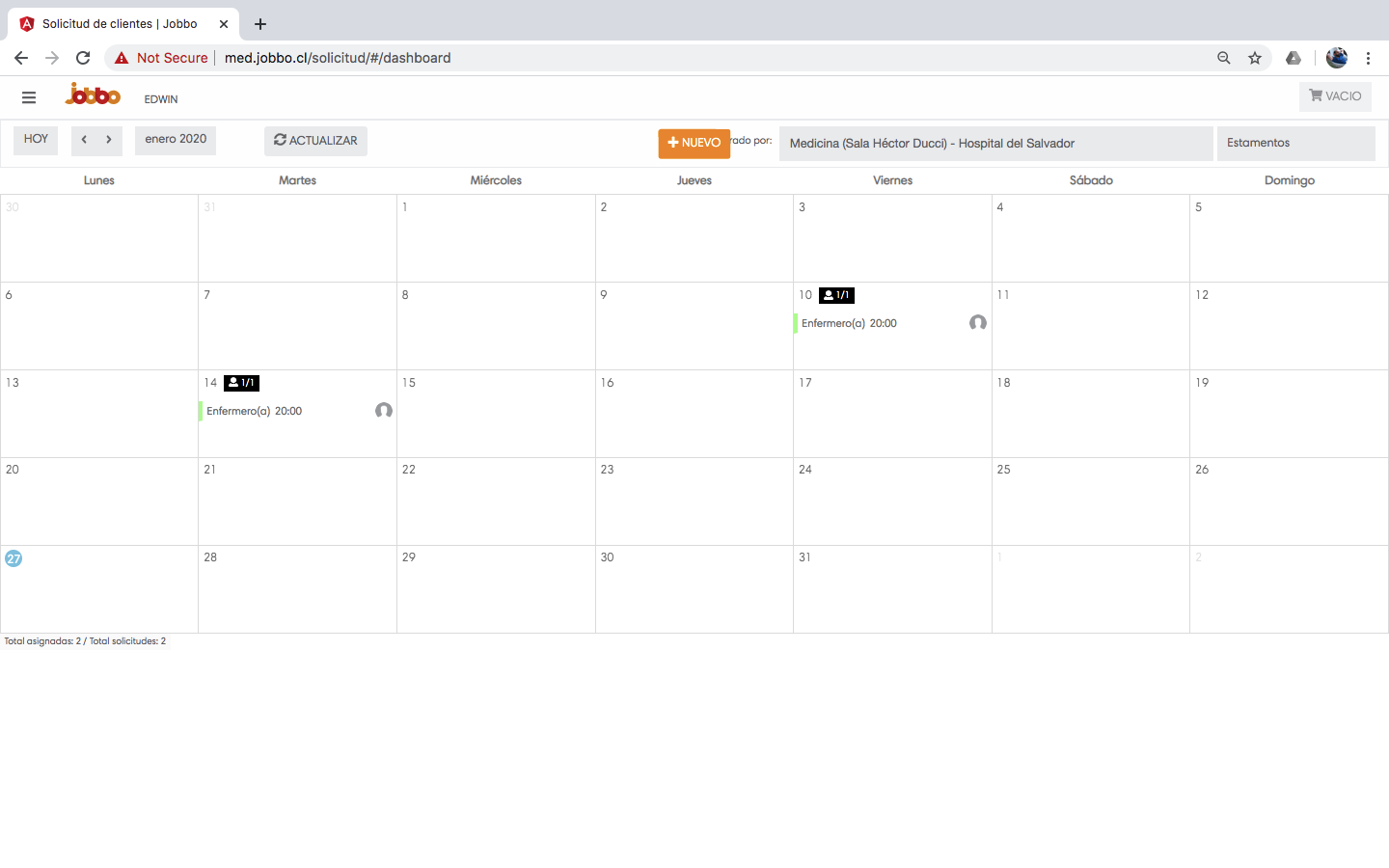This screenshot has width=1389, height=868.
Task: Open the hamburger side menu
Action: pos(29,97)
